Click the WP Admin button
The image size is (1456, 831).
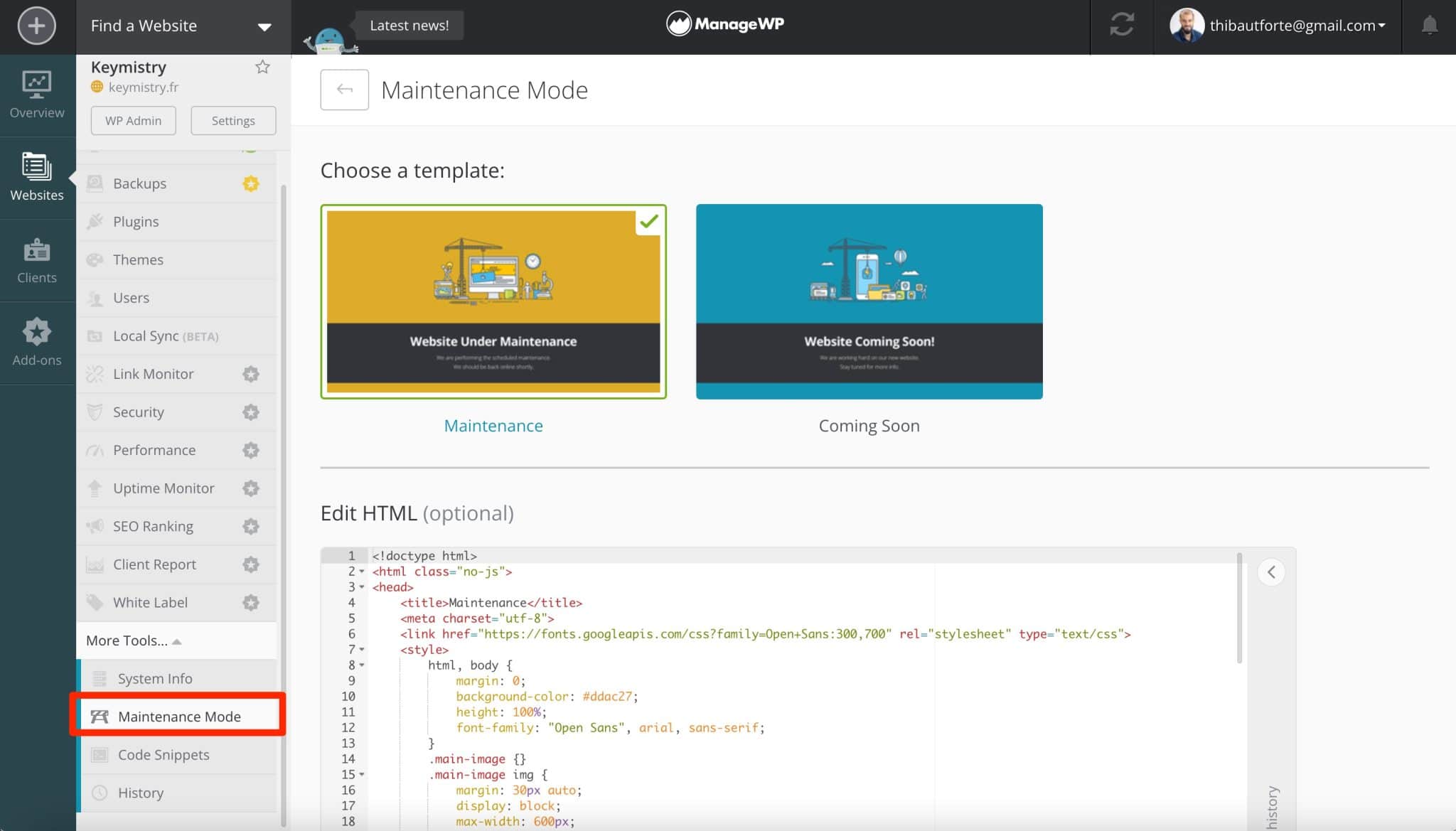coord(133,120)
